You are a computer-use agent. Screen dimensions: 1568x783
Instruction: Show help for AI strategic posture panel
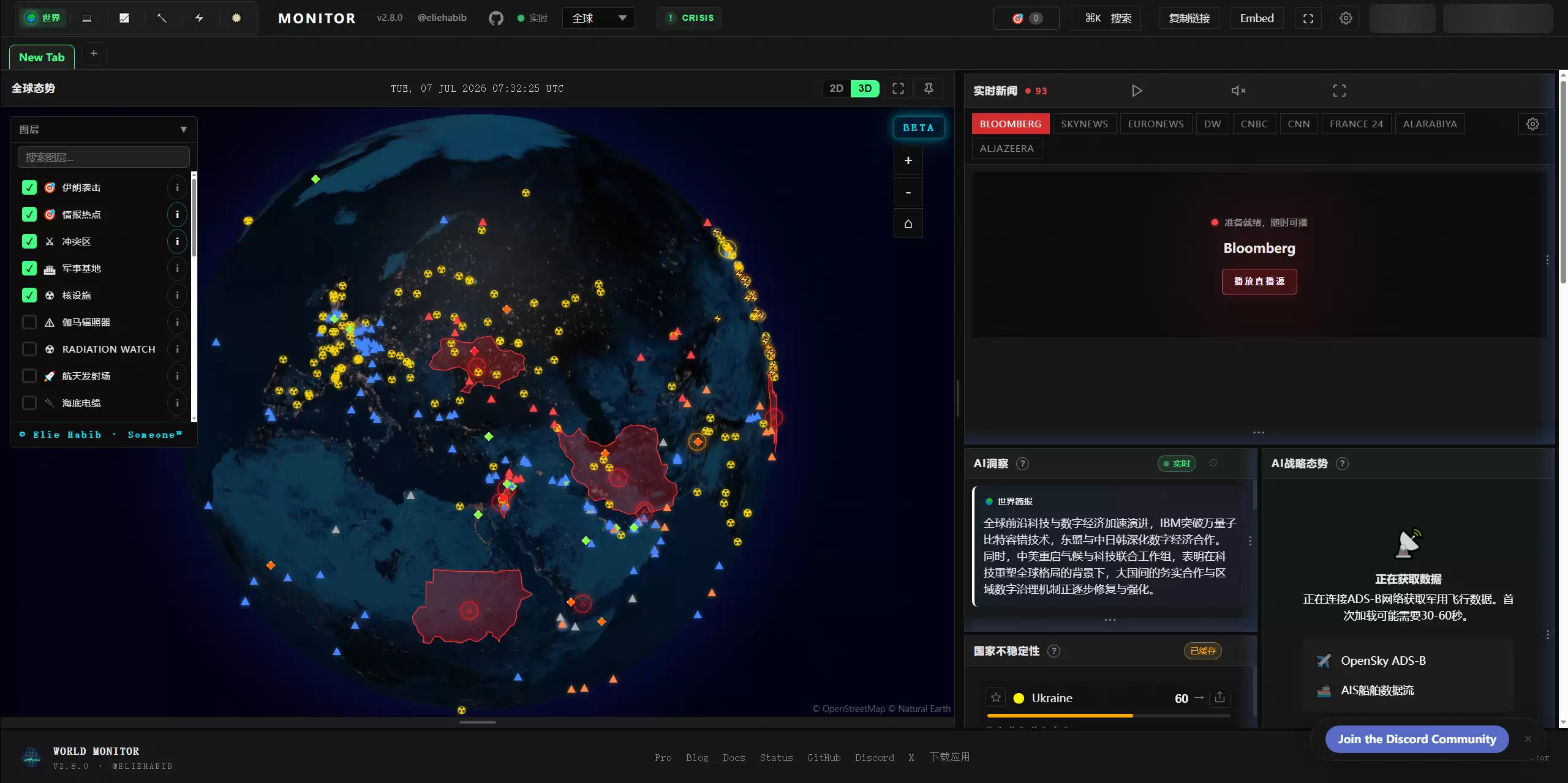(x=1342, y=464)
